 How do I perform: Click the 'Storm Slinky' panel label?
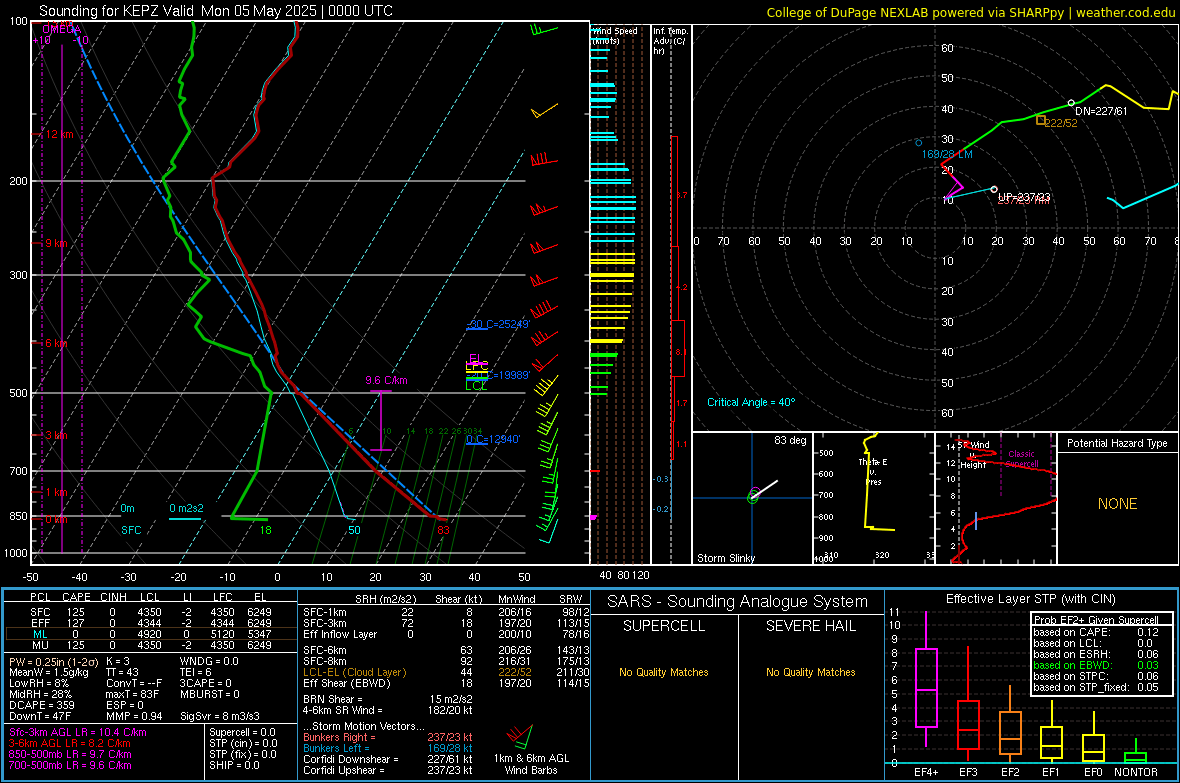coord(726,558)
